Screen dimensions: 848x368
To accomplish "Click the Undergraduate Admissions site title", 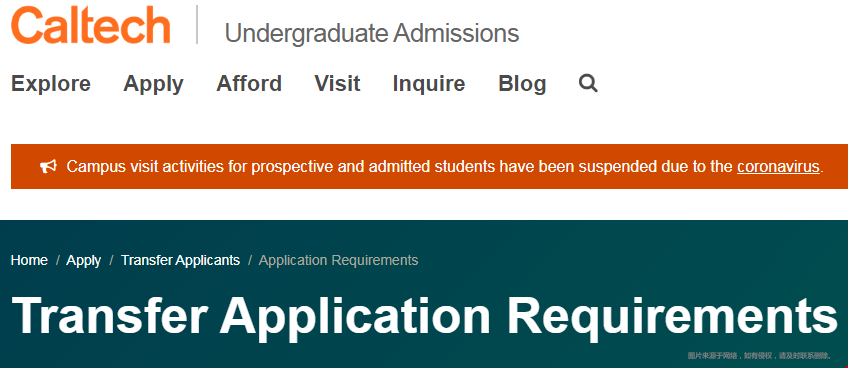I will coord(372,34).
